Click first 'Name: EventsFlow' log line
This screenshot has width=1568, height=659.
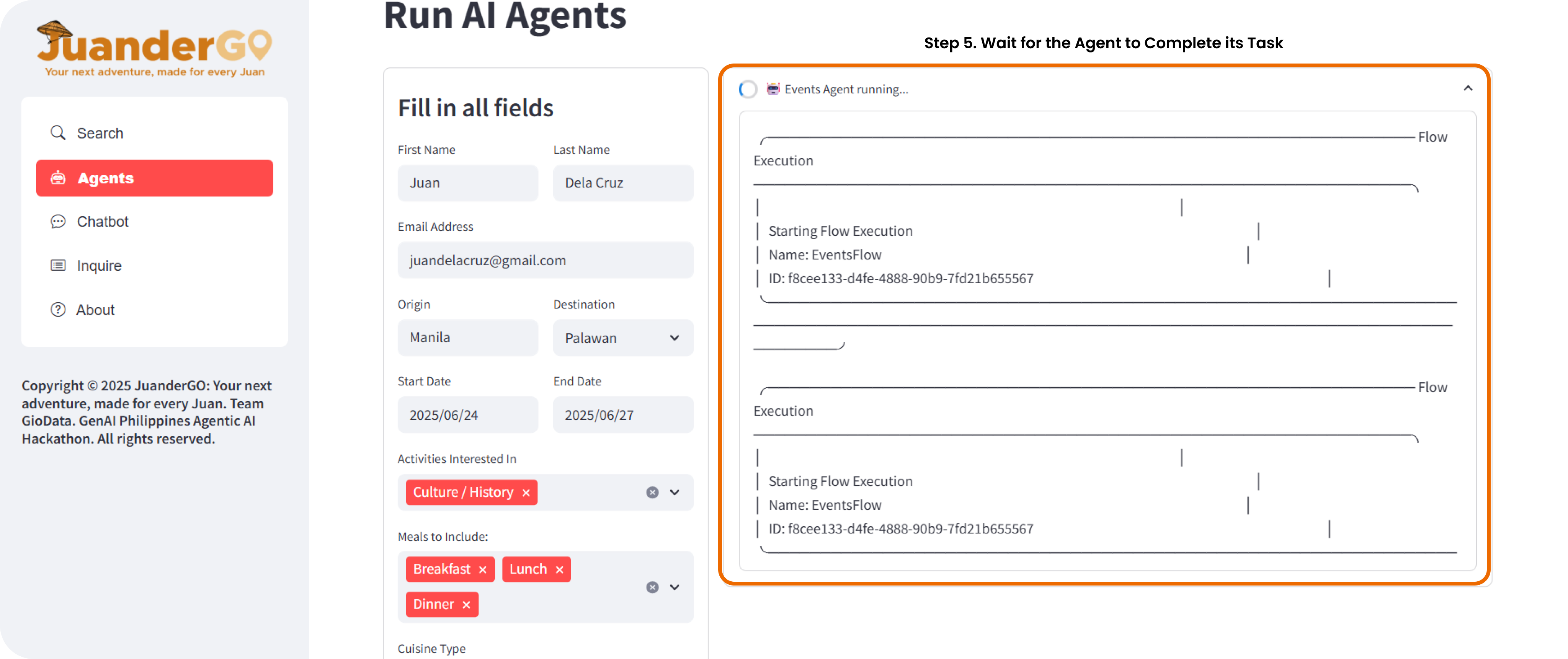(x=825, y=255)
